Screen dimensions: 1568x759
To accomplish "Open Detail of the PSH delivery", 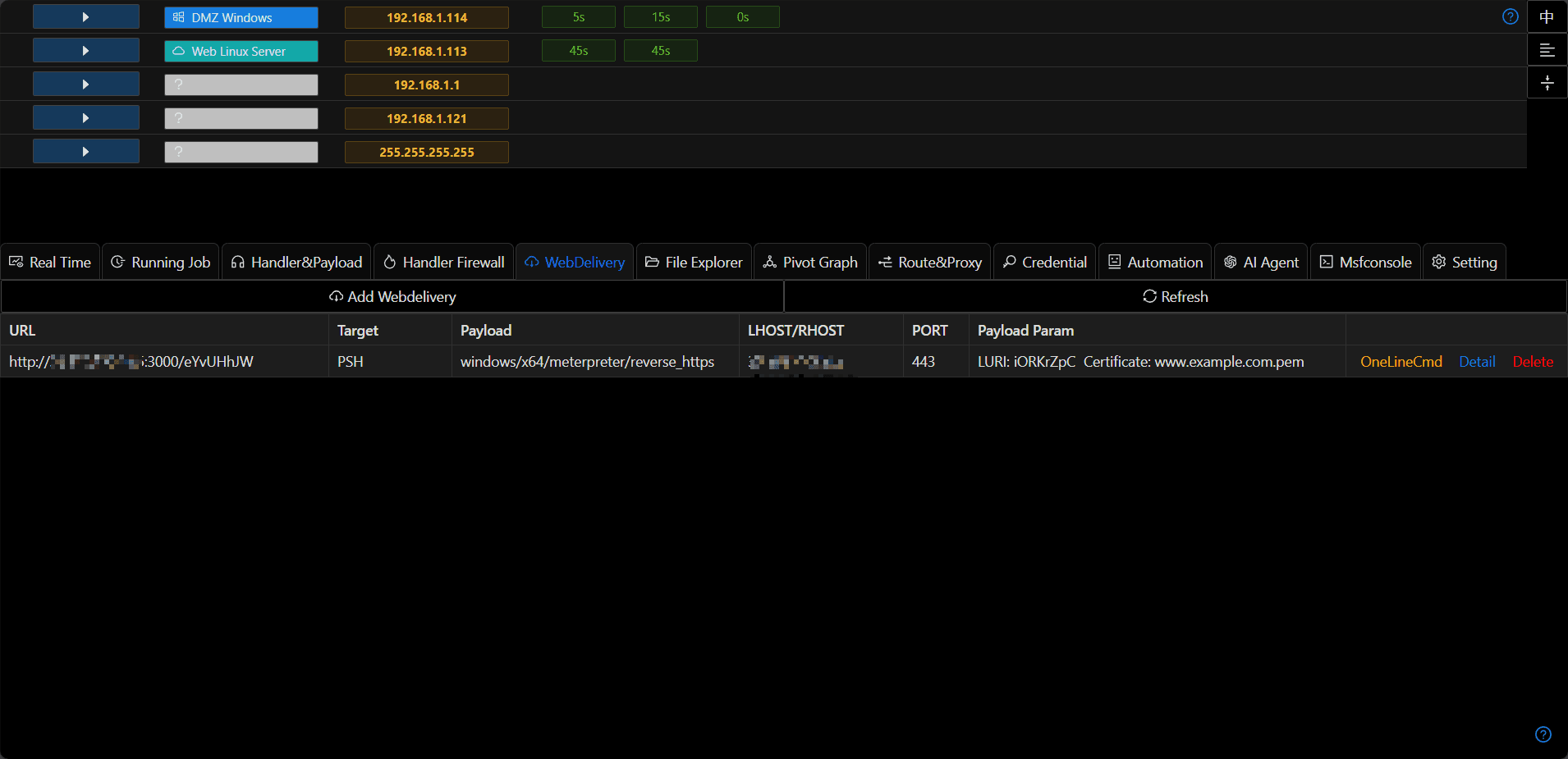I will [x=1477, y=362].
